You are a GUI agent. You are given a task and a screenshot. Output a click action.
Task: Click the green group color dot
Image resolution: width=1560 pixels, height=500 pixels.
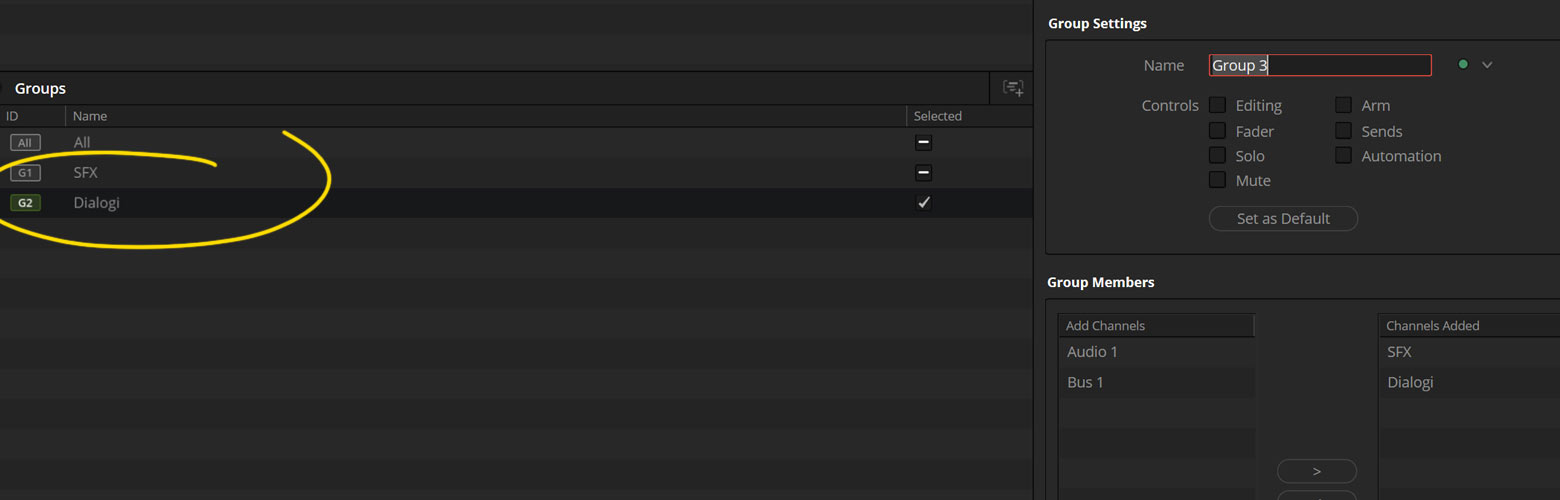[1463, 65]
